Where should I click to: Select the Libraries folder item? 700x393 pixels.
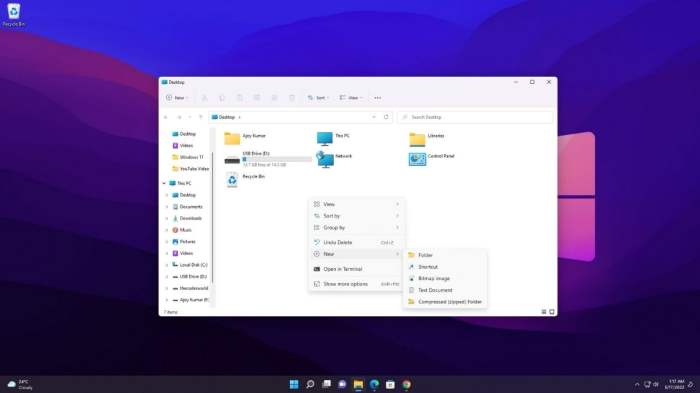pyautogui.click(x=427, y=139)
